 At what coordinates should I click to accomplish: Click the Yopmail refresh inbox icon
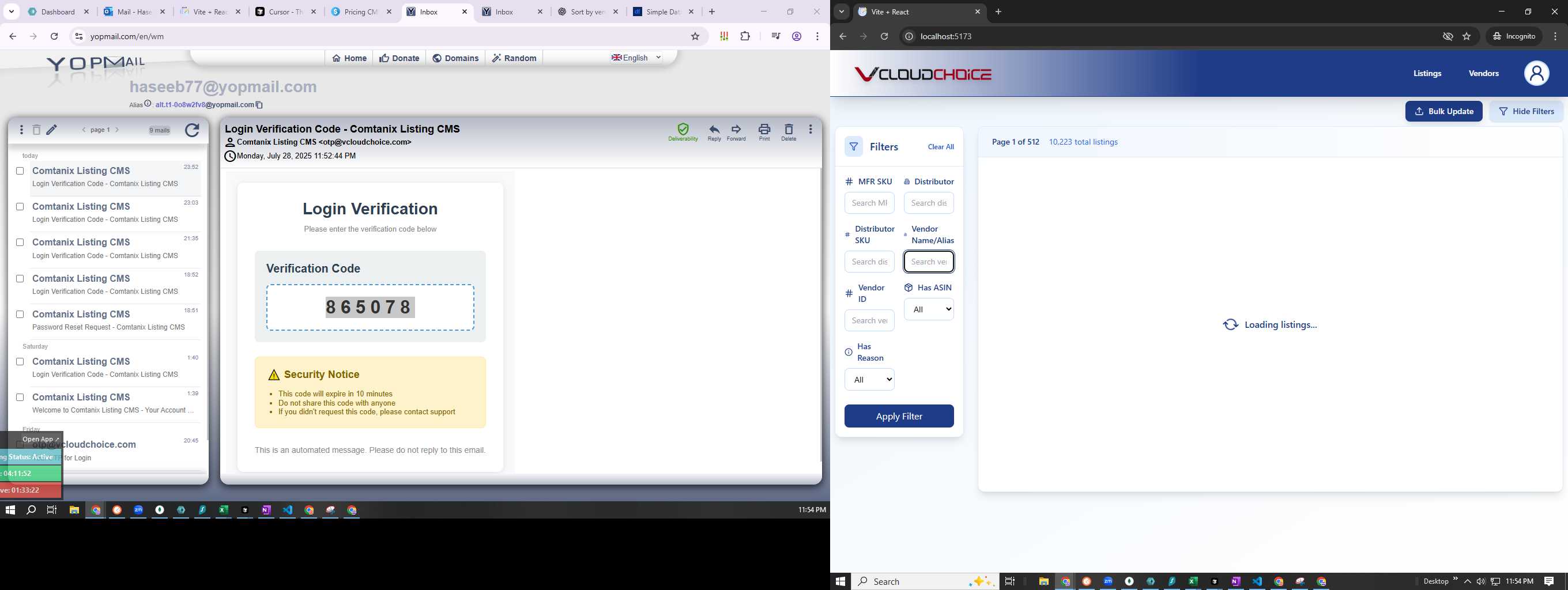(192, 130)
